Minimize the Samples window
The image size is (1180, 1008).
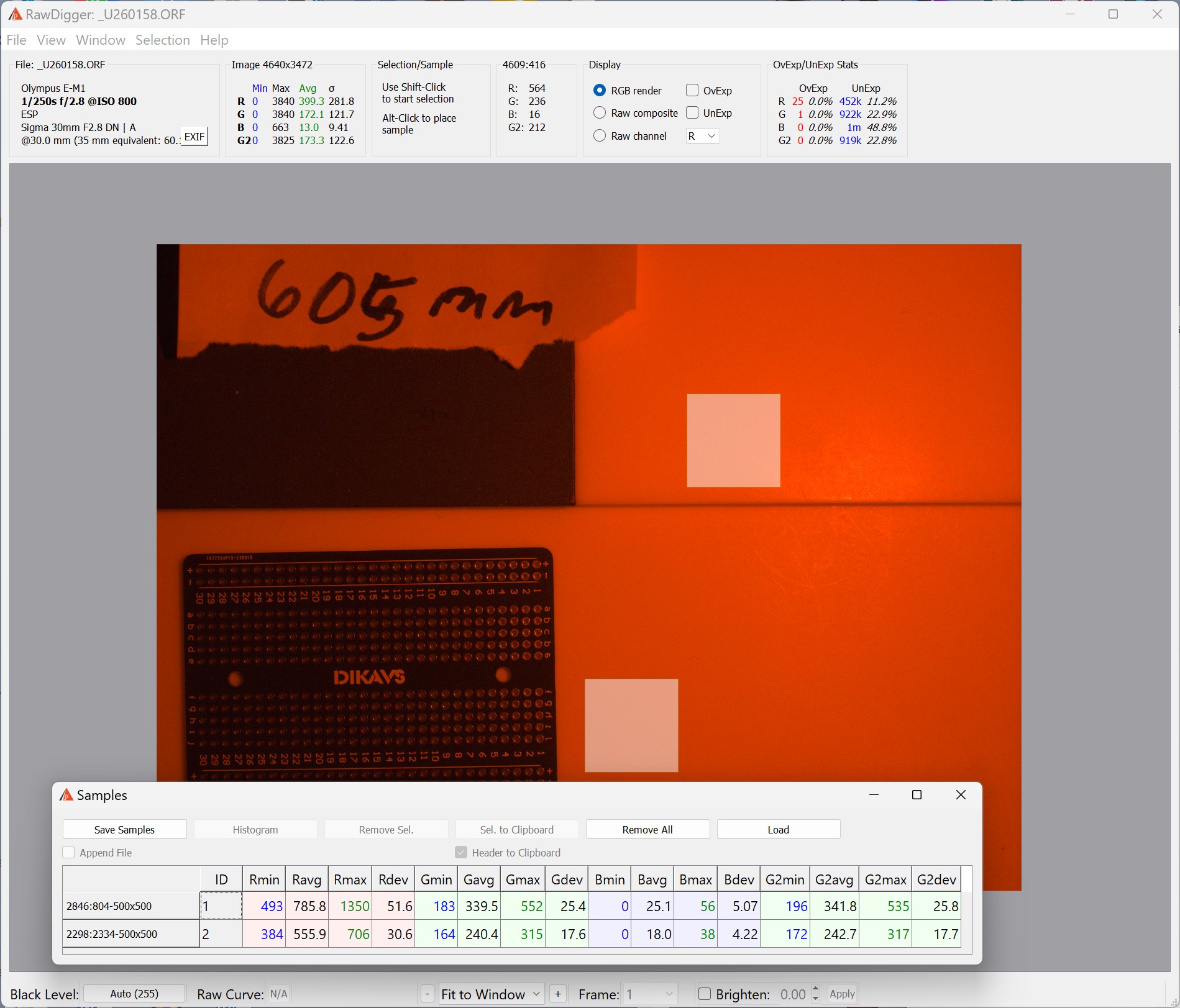coord(874,795)
